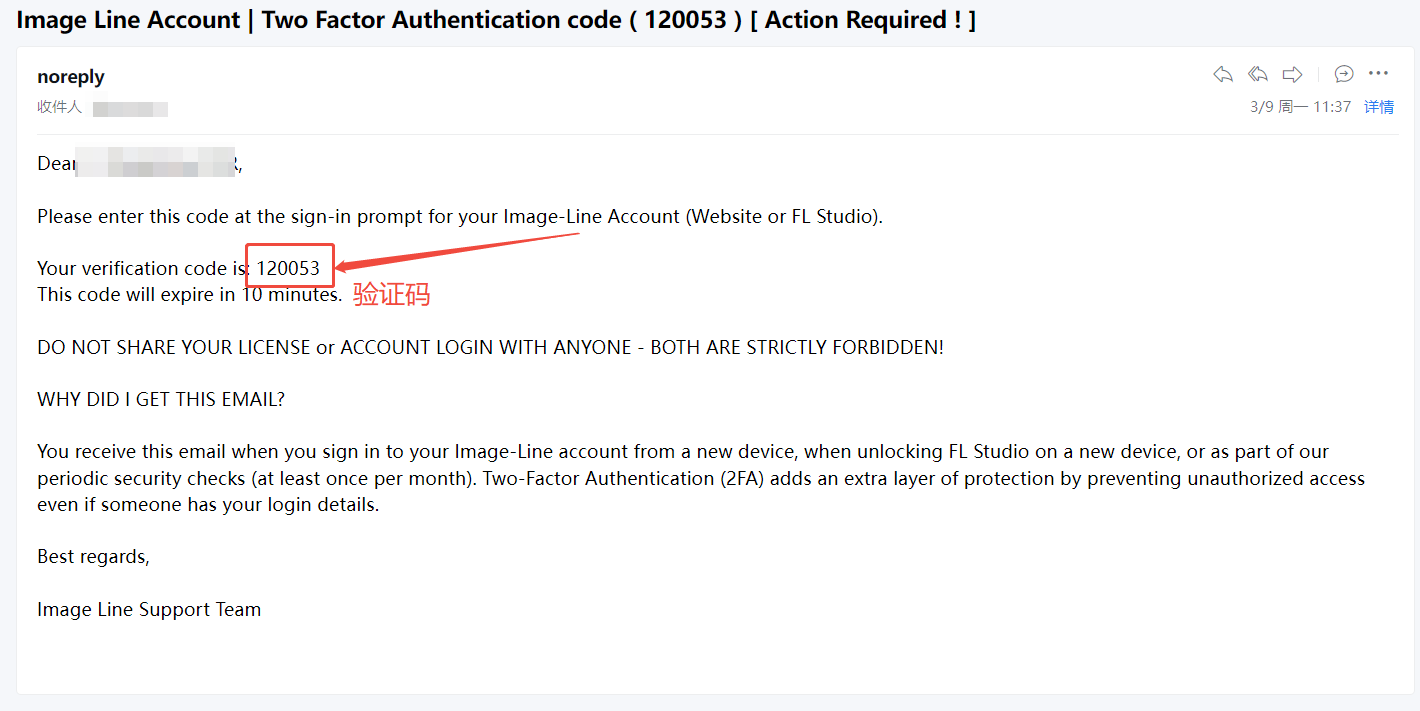Click the 'WHY DID I GET THIS EMAIL?' line
This screenshot has height=711, width=1420.
[161, 399]
